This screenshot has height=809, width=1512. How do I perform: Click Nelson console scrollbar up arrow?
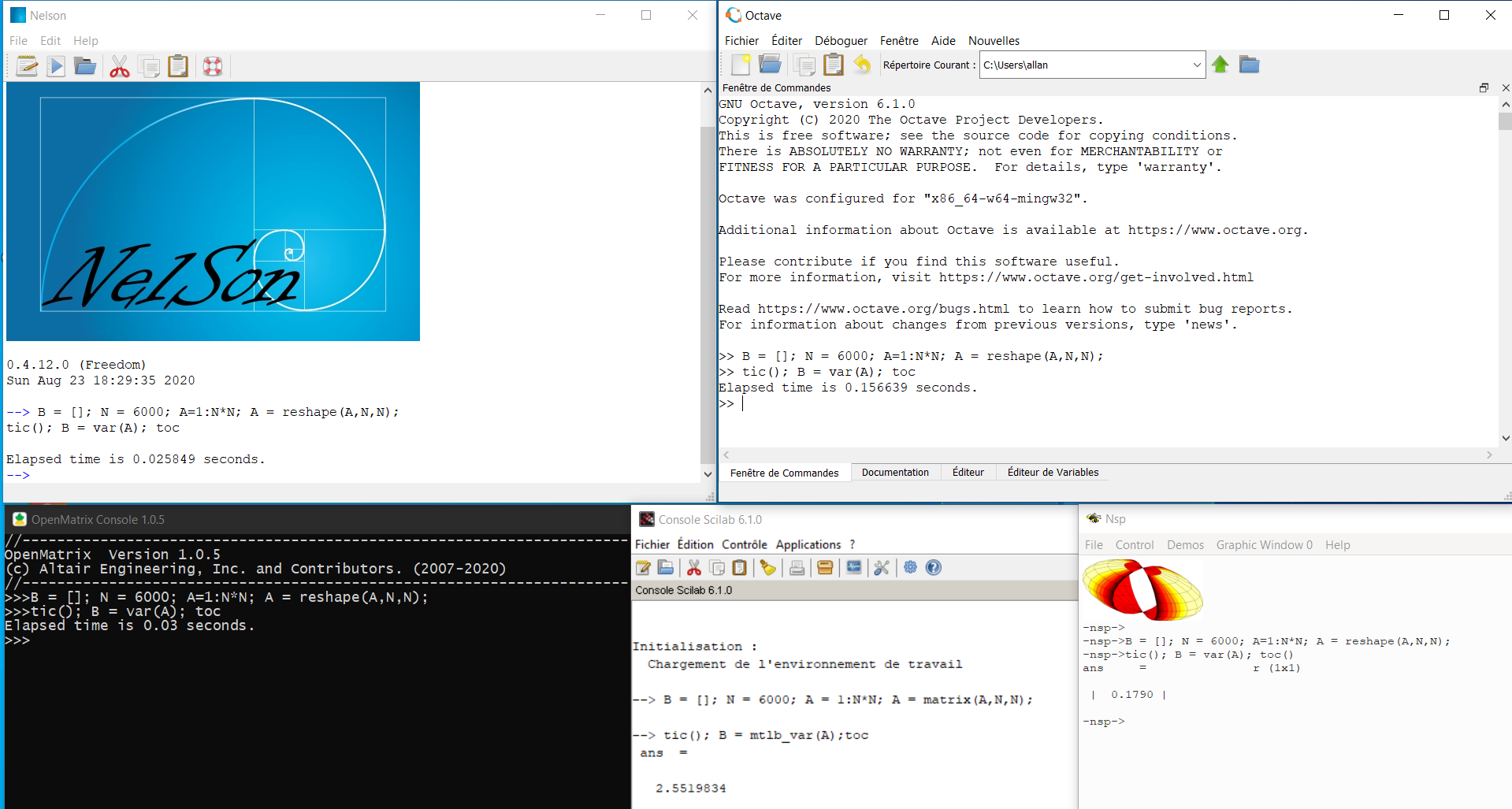click(708, 91)
